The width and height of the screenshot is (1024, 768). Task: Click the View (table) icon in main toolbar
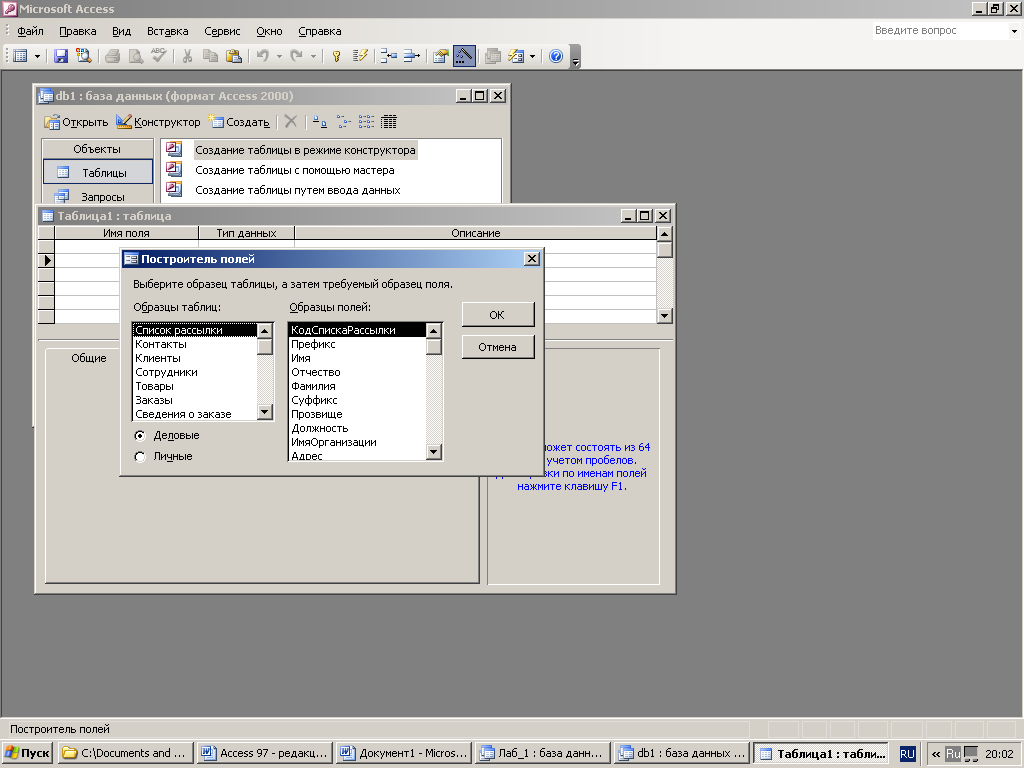pos(20,56)
